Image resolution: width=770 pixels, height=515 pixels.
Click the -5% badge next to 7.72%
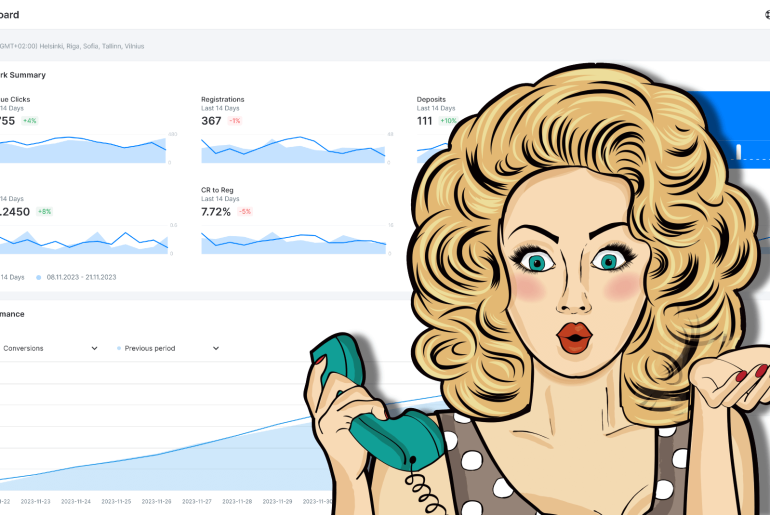(245, 212)
